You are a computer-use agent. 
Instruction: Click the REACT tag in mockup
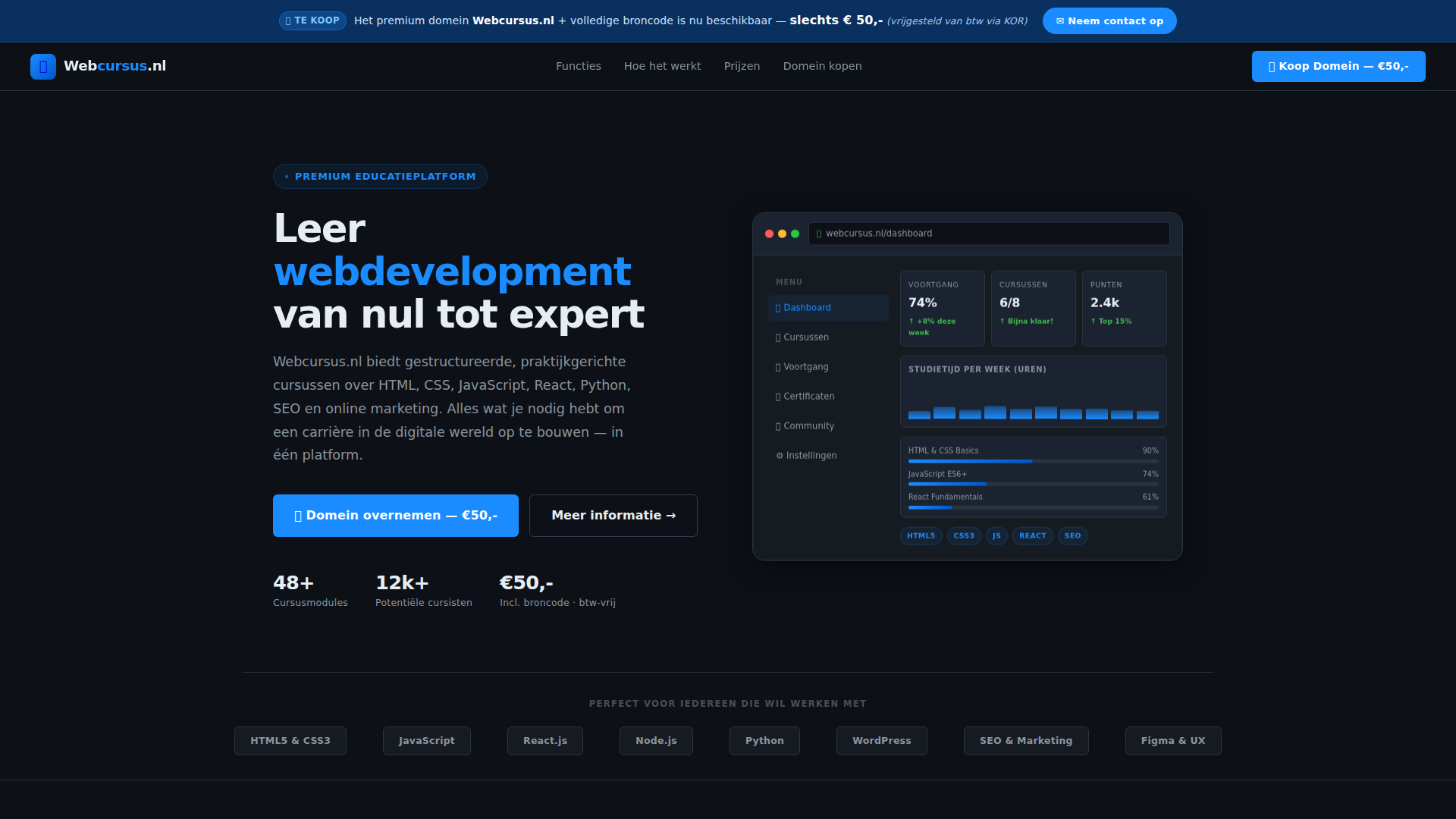pyautogui.click(x=1033, y=536)
